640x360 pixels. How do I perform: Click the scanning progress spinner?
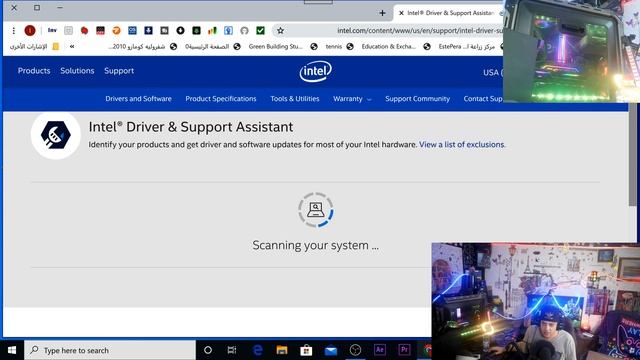[x=316, y=210]
